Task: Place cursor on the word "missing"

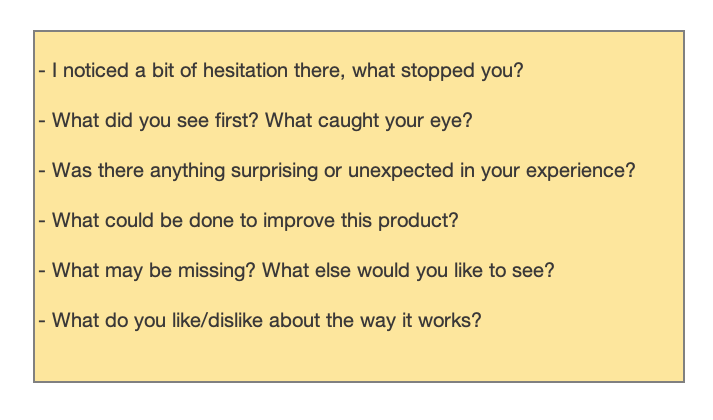Action: tap(186, 270)
